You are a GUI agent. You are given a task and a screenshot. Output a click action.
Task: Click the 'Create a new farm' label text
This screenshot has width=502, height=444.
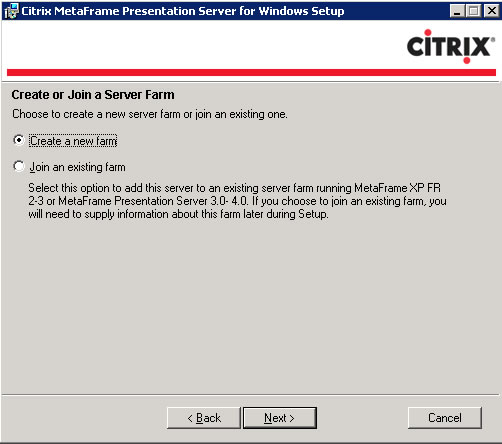(x=73, y=141)
